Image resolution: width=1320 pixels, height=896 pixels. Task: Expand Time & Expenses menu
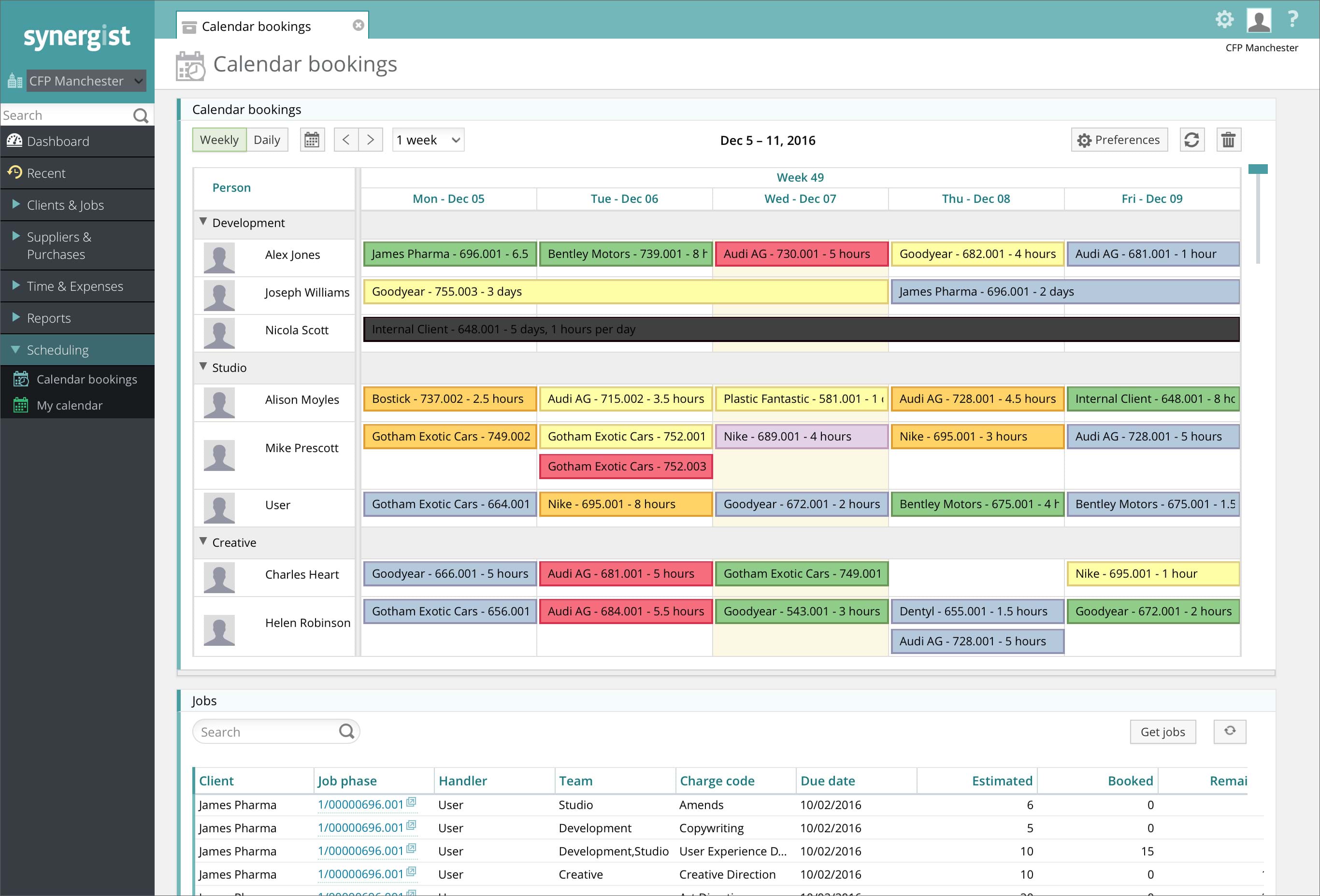click(x=77, y=286)
